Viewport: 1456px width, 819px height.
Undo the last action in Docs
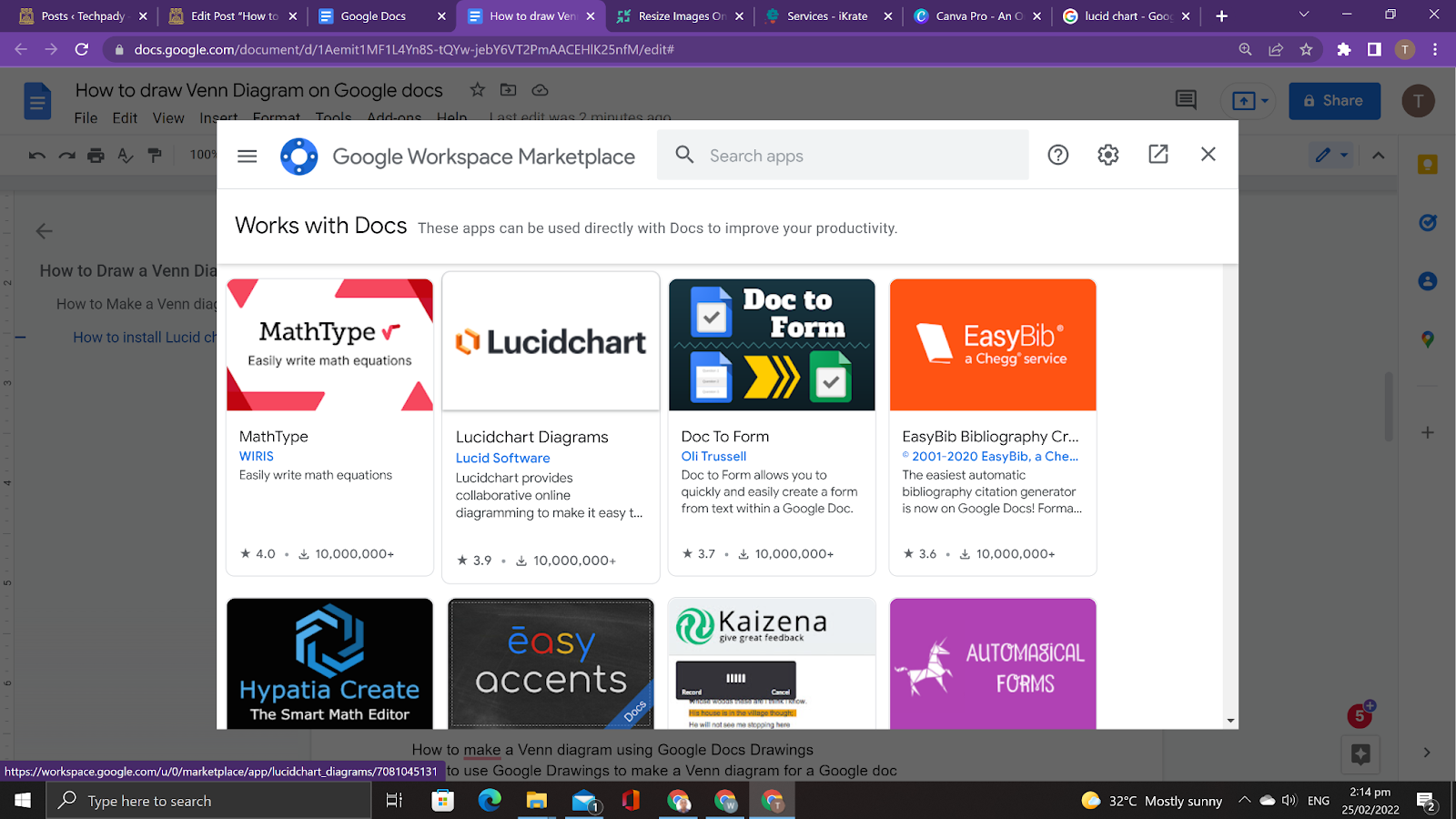[37, 156]
